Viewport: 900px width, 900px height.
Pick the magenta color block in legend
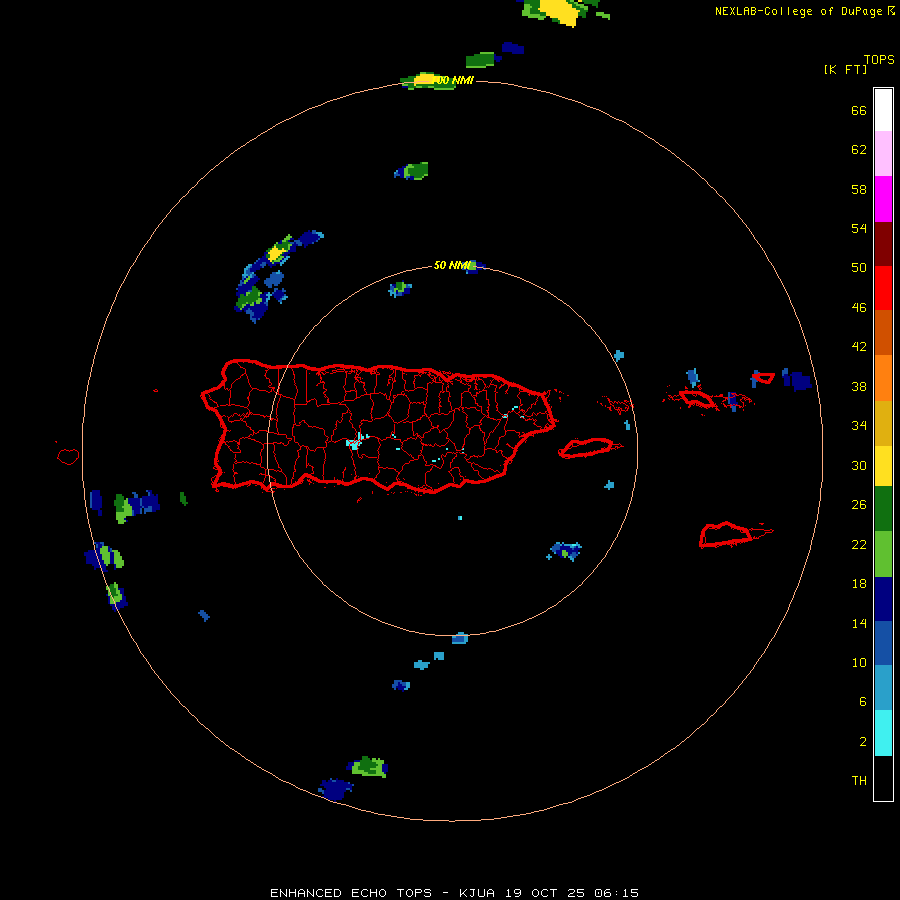(x=883, y=199)
